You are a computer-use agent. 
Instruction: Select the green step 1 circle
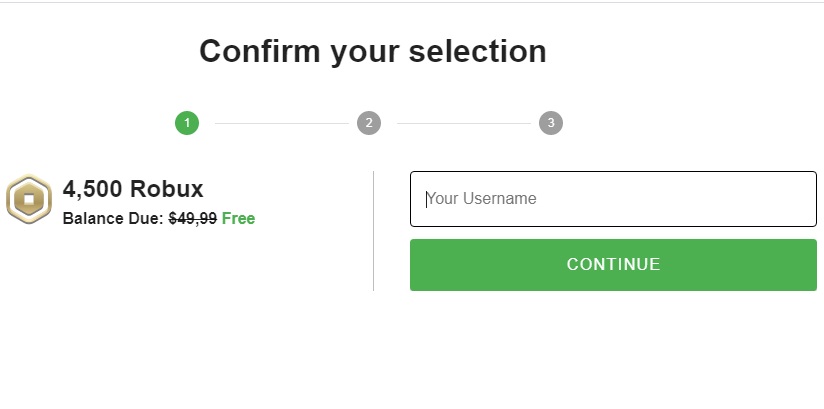click(x=187, y=123)
